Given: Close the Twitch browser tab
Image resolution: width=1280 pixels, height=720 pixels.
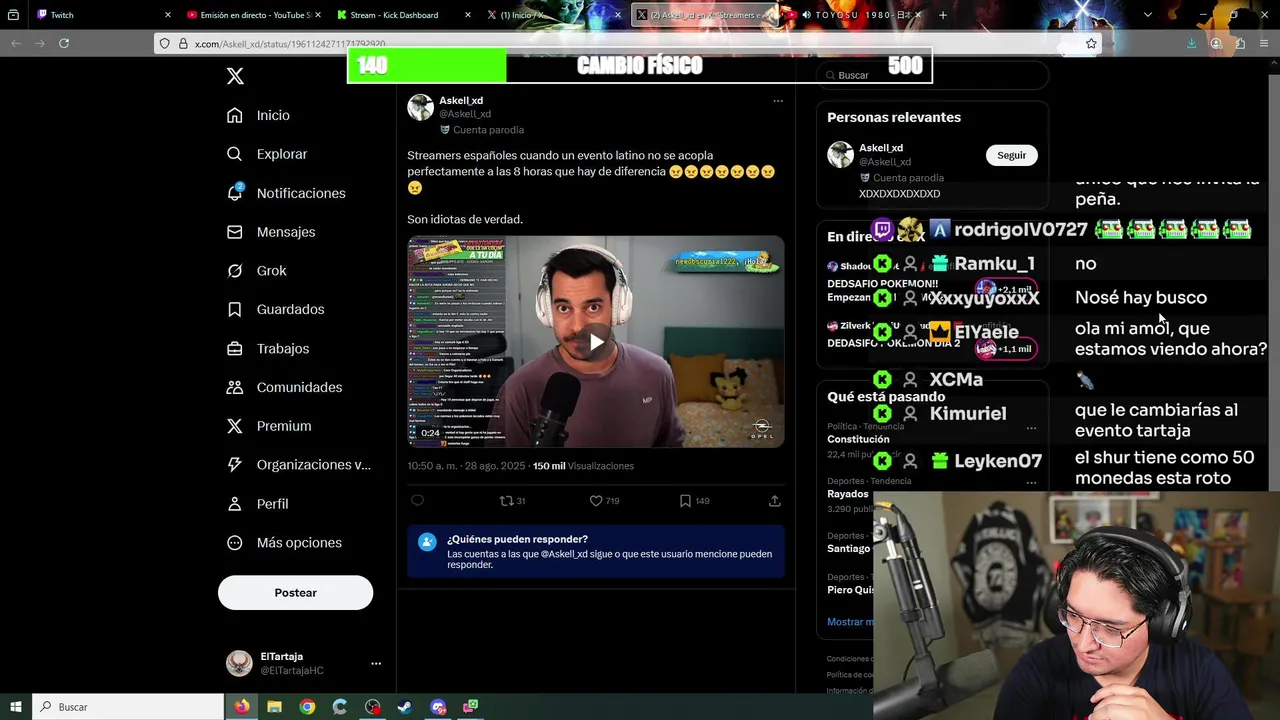Looking at the screenshot, I should pyautogui.click(x=167, y=15).
